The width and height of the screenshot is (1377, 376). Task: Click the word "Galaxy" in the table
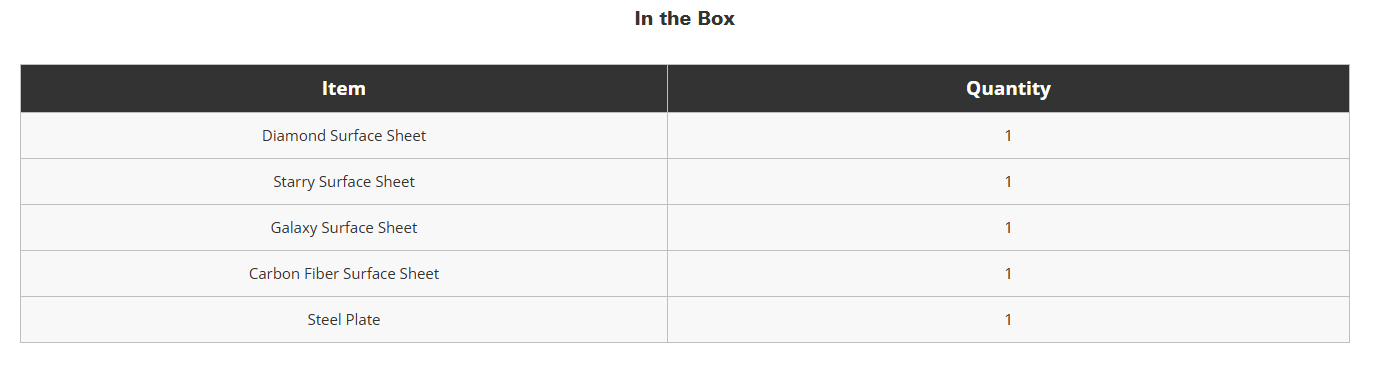pyautogui.click(x=294, y=228)
